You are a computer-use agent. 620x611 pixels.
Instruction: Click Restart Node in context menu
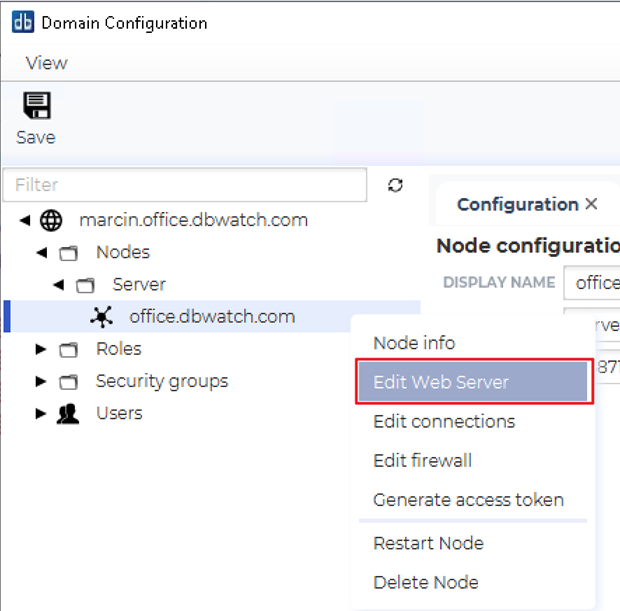point(428,544)
